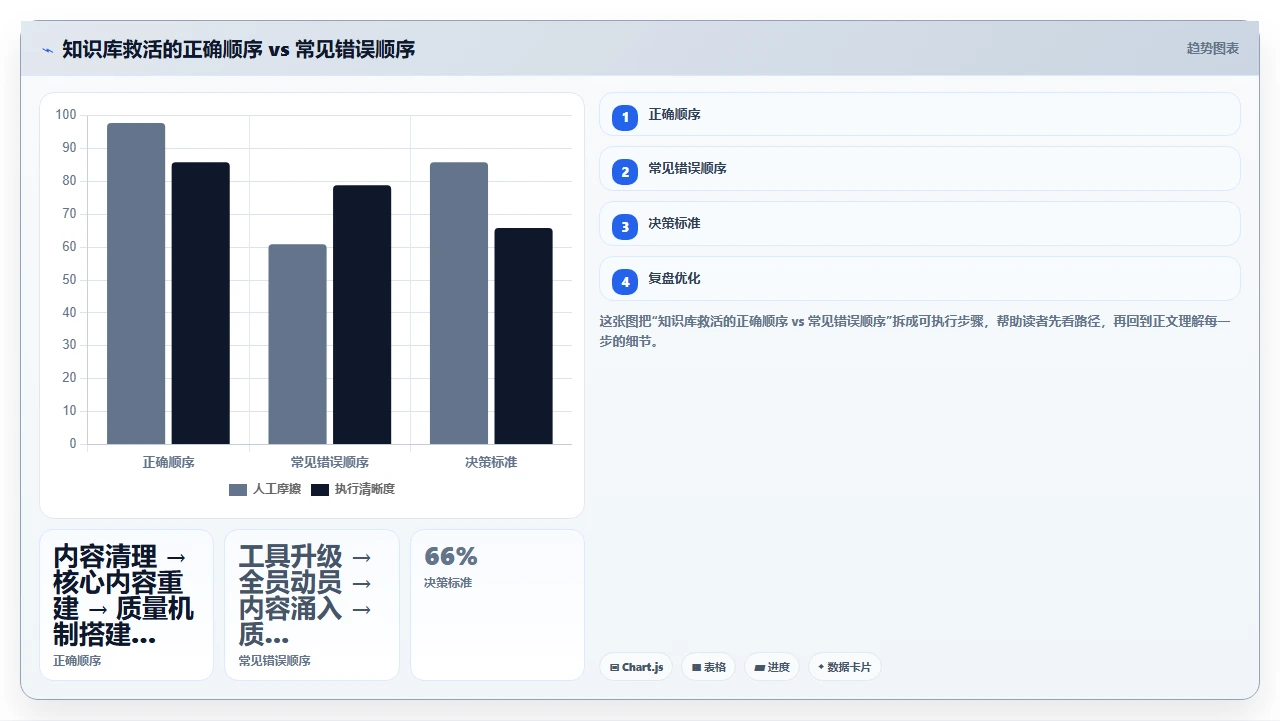Click the y-axis value 100
The height and width of the screenshot is (721, 1280).
click(x=66, y=115)
